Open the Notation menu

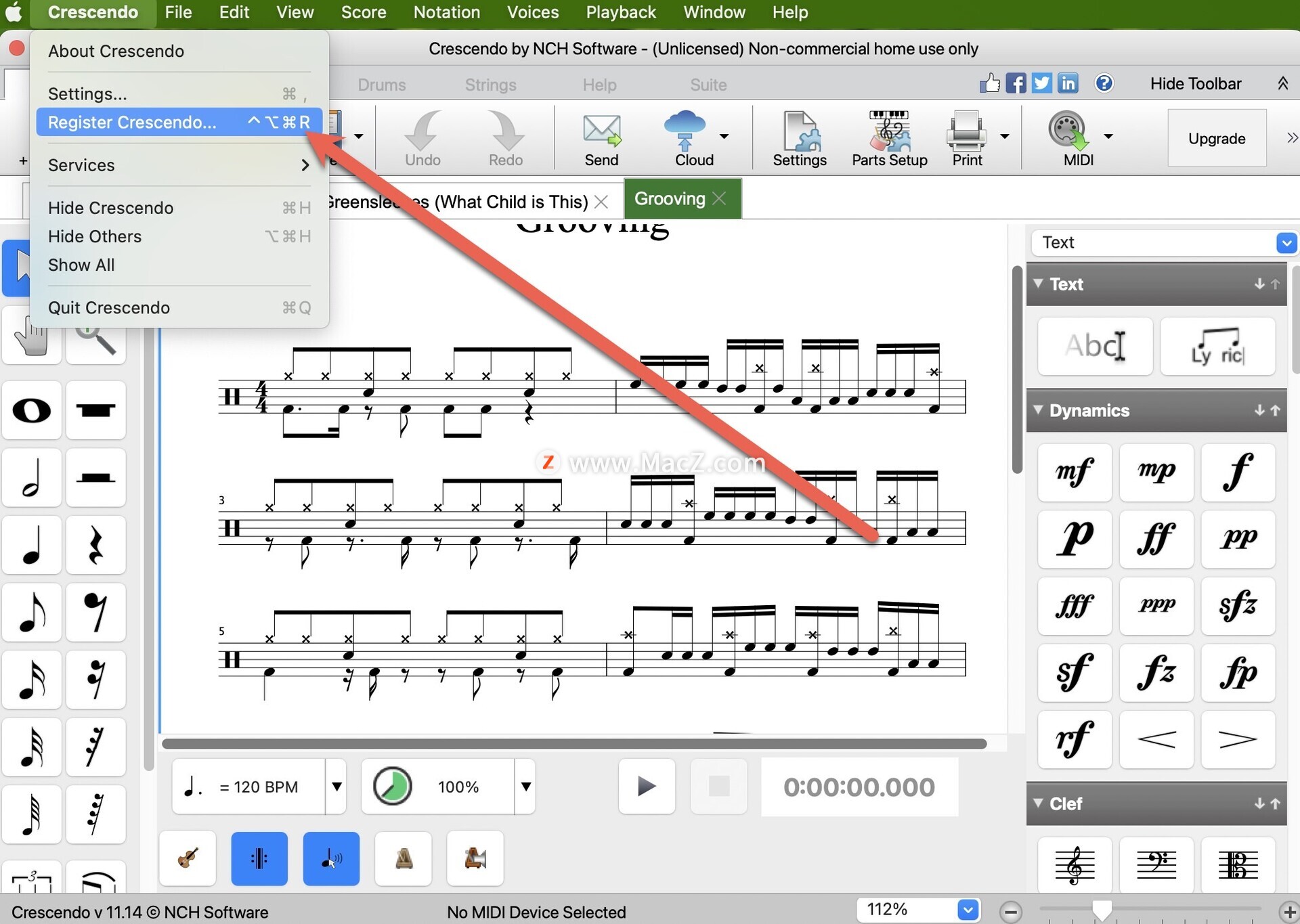click(446, 12)
